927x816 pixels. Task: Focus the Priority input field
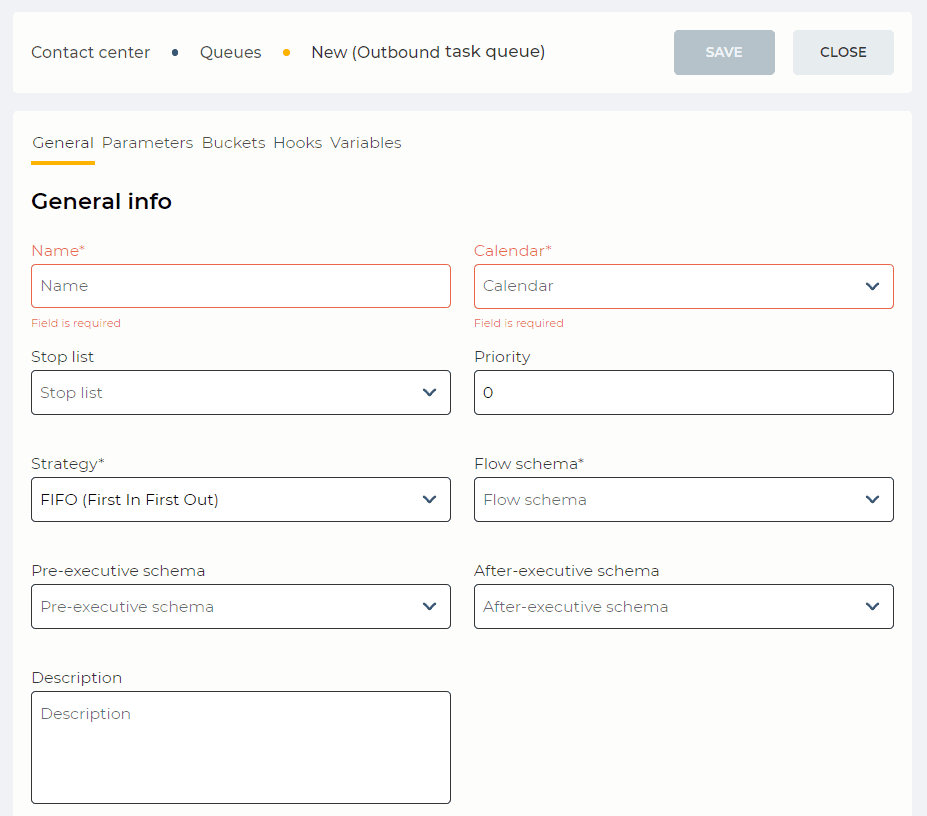tap(683, 393)
